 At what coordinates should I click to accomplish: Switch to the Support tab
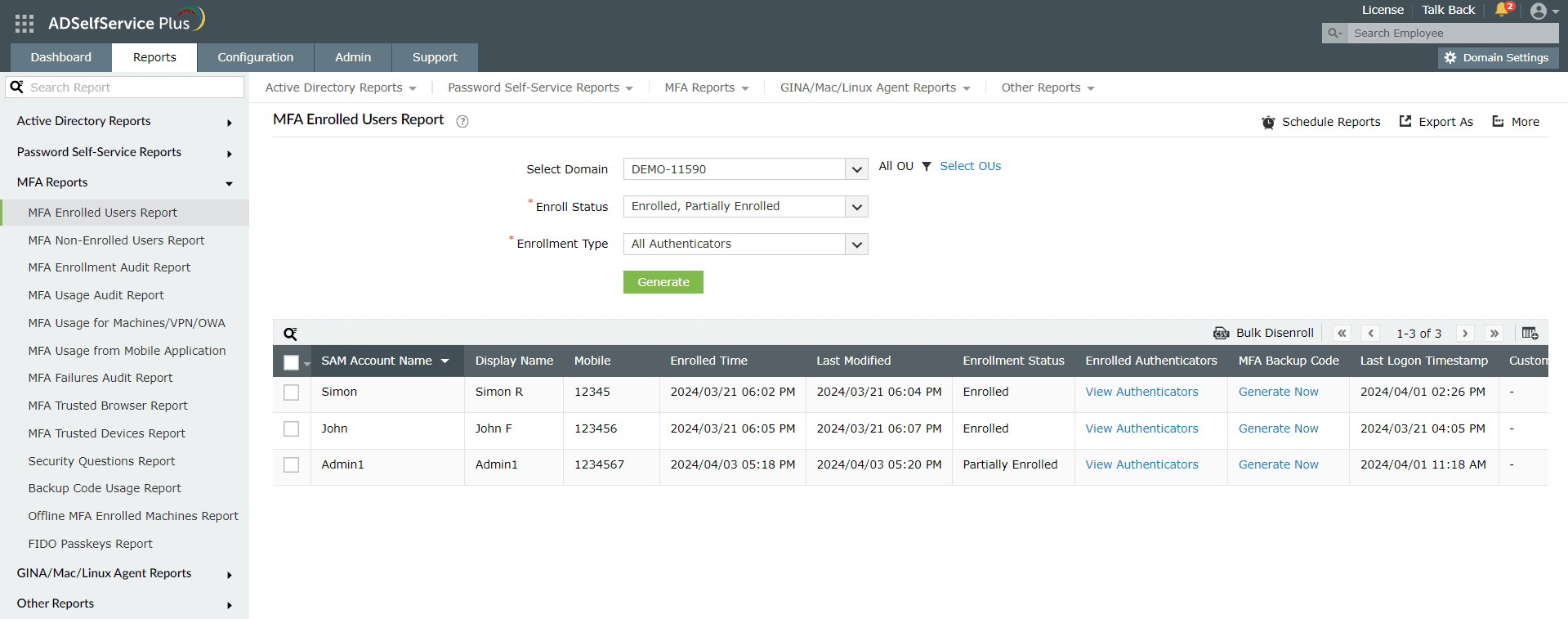[435, 57]
